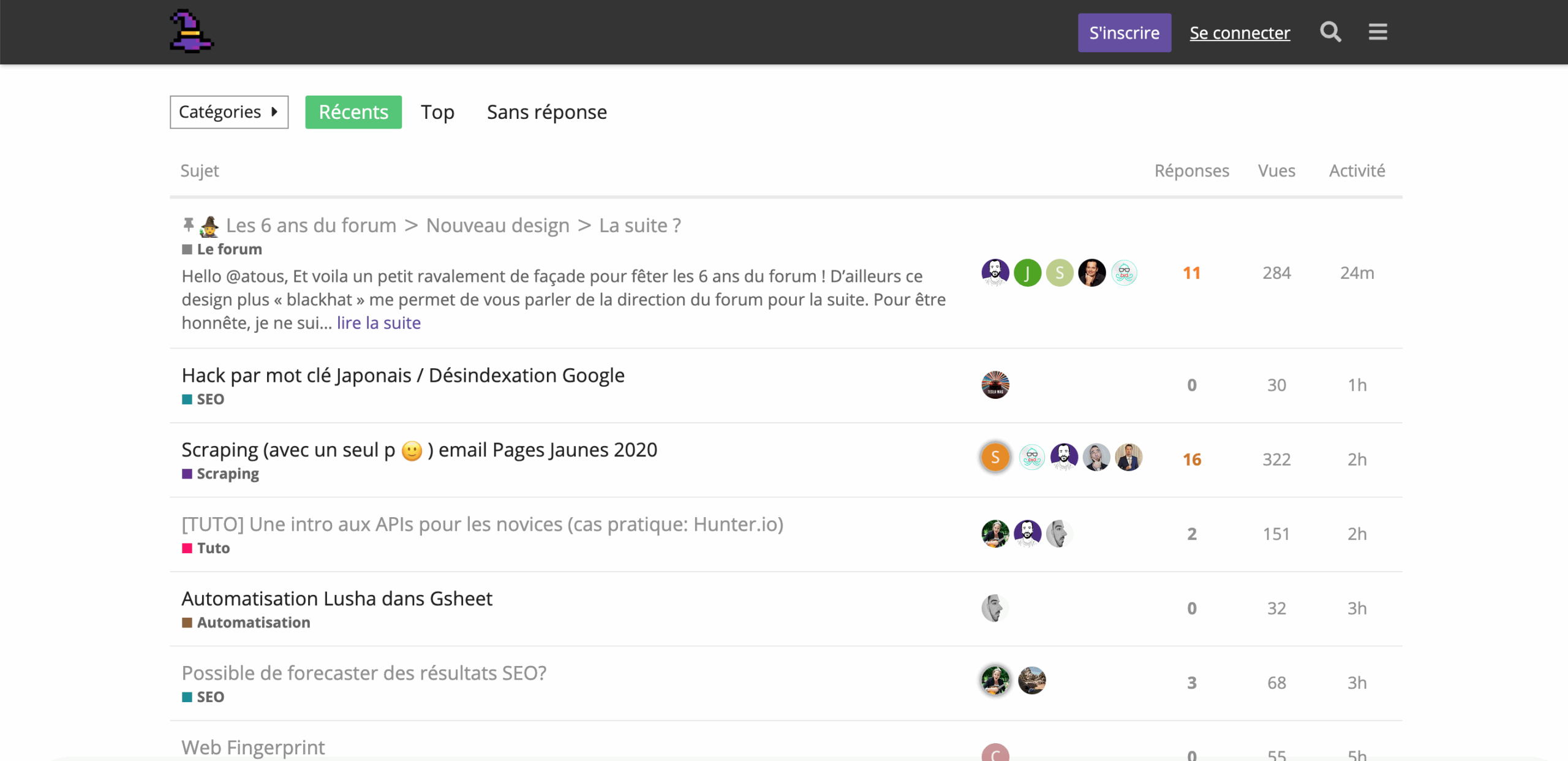This screenshot has width=1568, height=761.
Task: Open SEO category under Japonais hack topic
Action: tap(203, 399)
